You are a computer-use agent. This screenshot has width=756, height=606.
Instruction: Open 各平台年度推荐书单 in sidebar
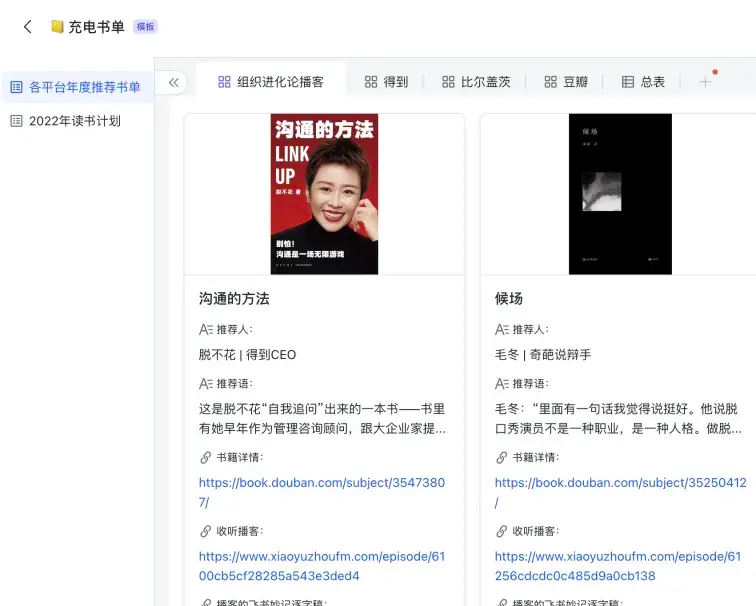click(x=76, y=87)
